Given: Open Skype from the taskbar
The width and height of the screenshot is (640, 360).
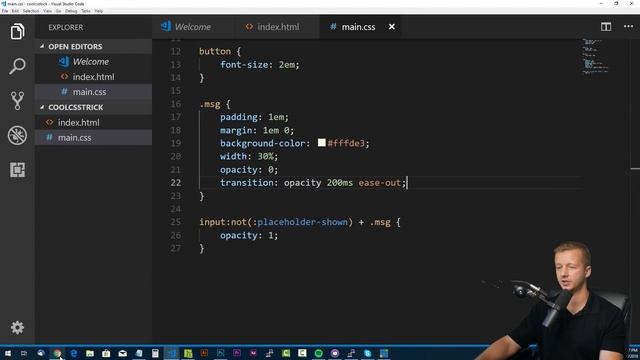Looking at the screenshot, I should (367, 353).
